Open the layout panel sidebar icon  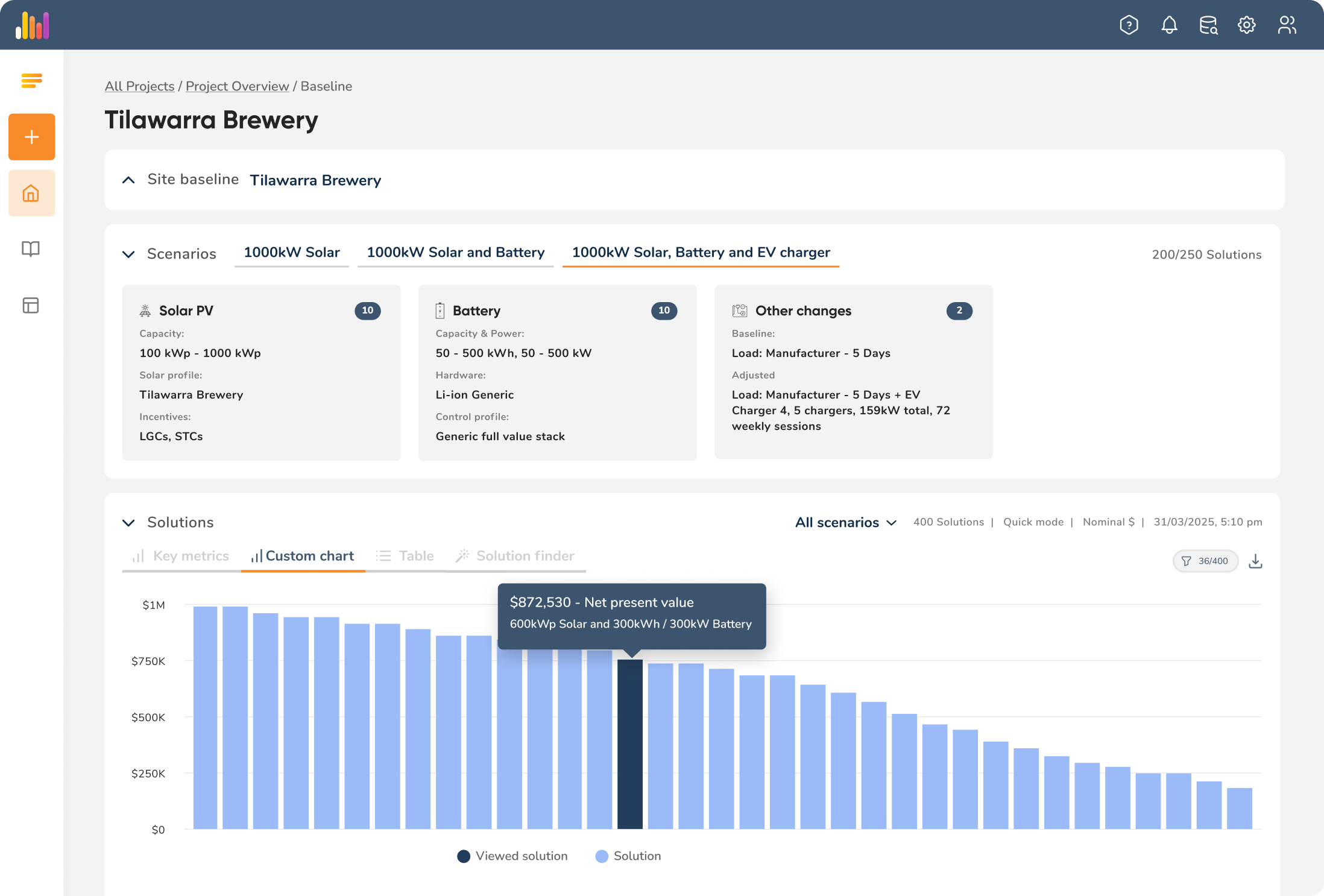[31, 305]
